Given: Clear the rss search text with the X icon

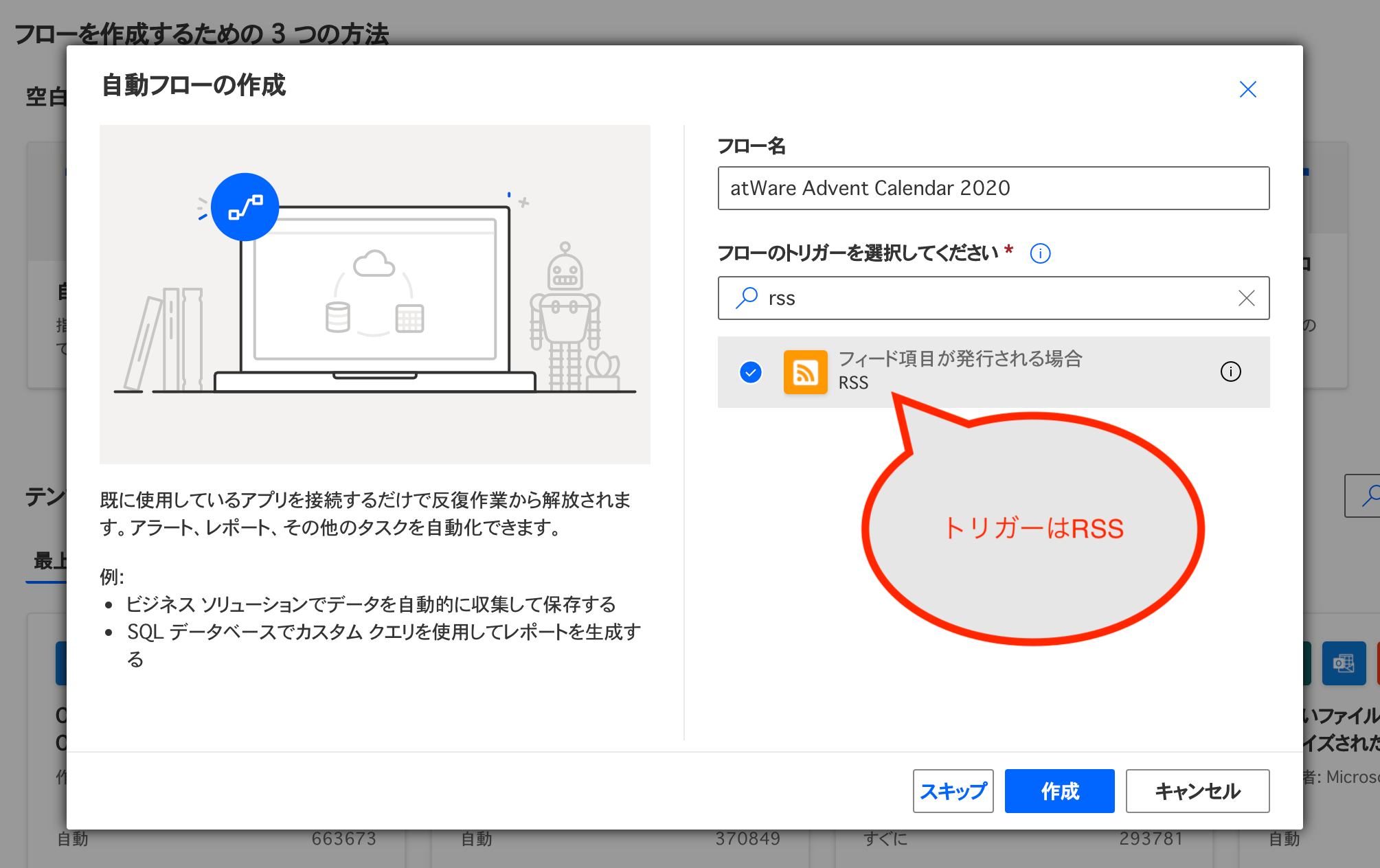Looking at the screenshot, I should coord(1246,298).
